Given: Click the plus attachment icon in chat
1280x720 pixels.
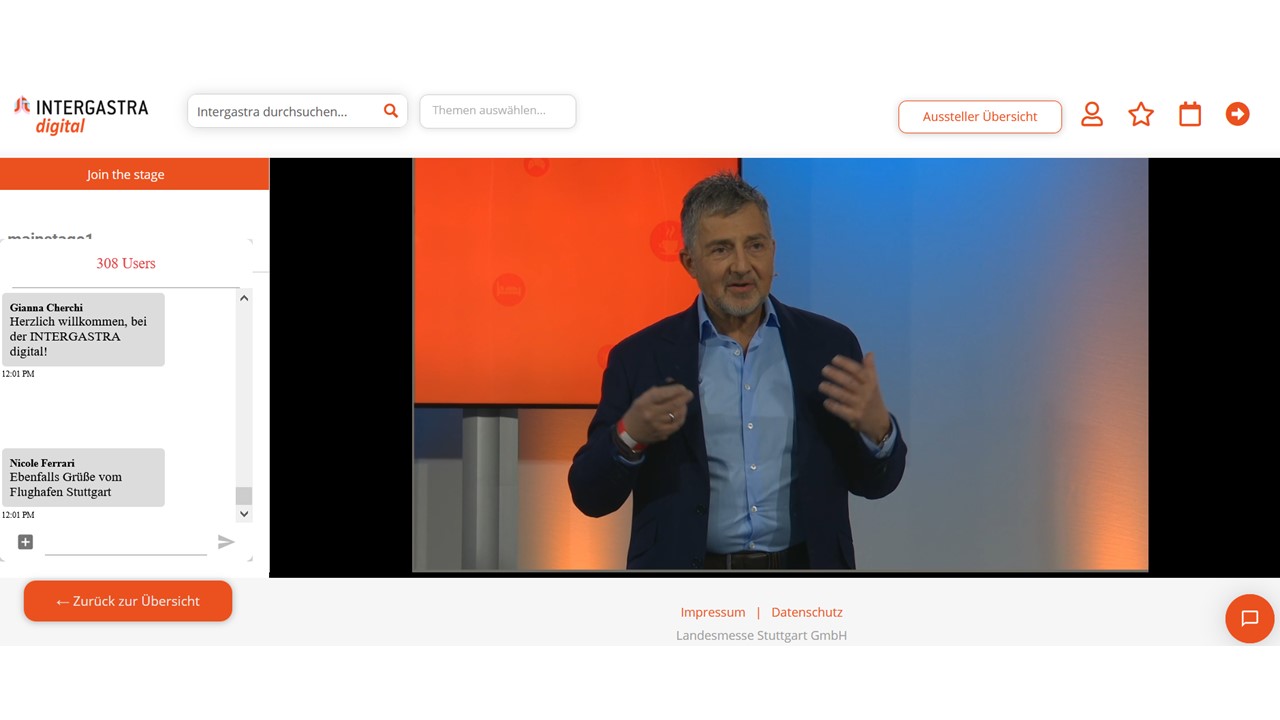Looking at the screenshot, I should [26, 542].
